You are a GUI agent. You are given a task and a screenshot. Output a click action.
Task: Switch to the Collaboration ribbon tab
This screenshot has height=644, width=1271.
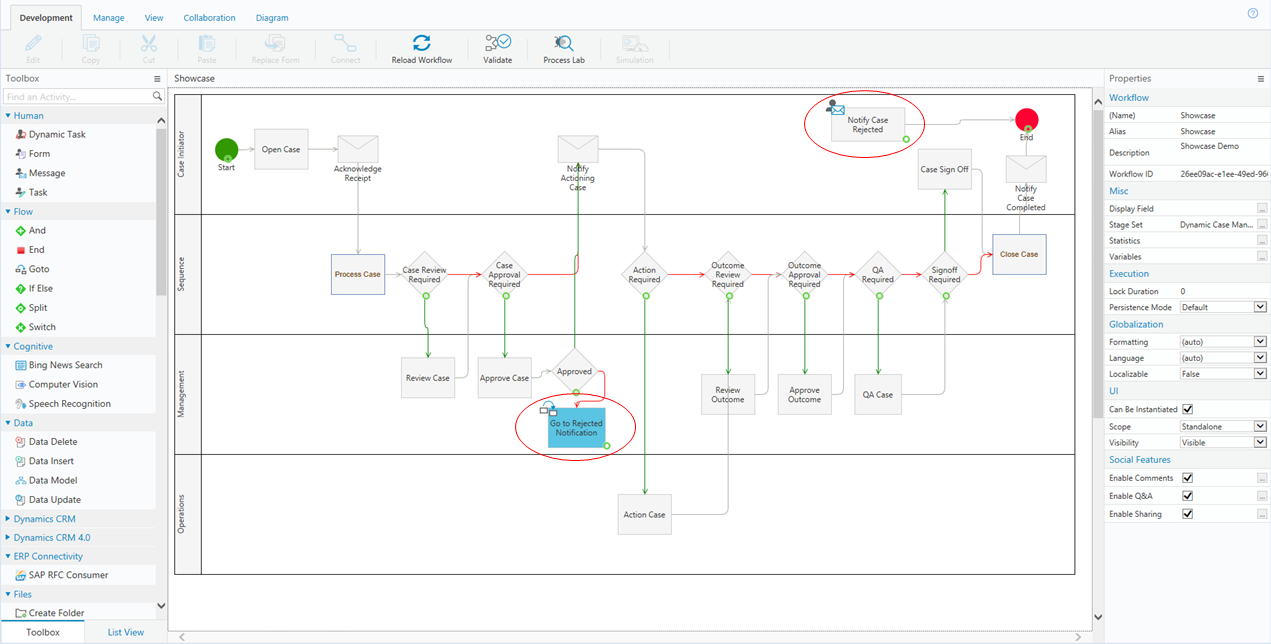210,18
